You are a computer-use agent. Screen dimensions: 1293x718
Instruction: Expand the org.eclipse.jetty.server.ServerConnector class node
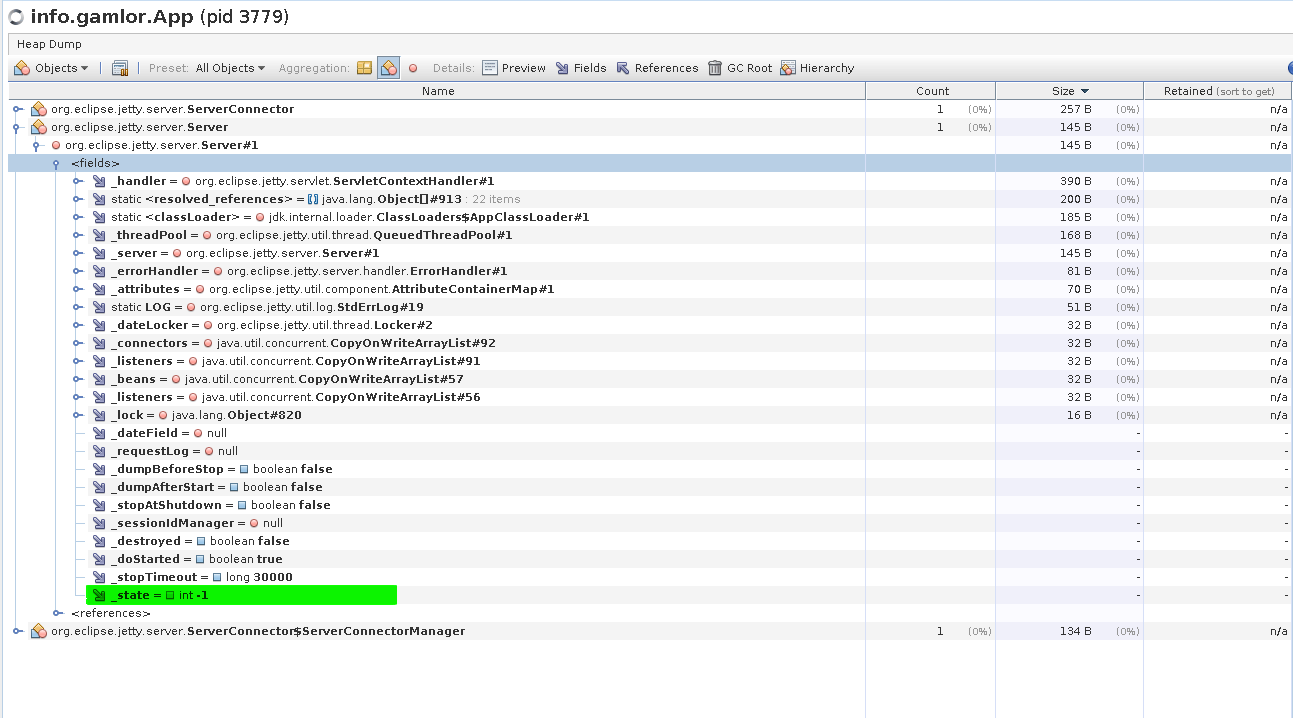click(x=18, y=109)
